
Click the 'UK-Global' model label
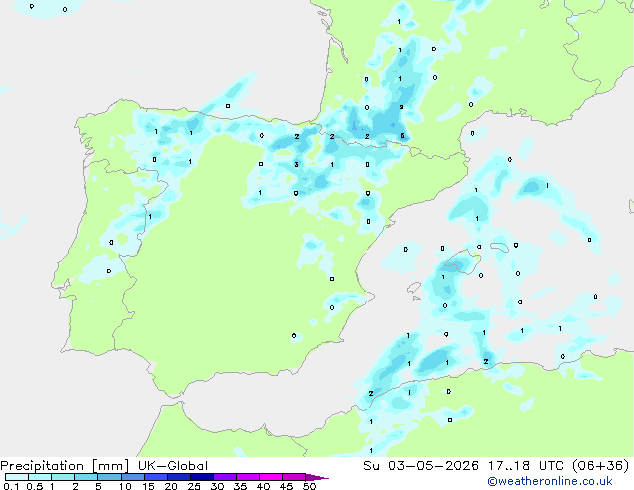coord(173,466)
